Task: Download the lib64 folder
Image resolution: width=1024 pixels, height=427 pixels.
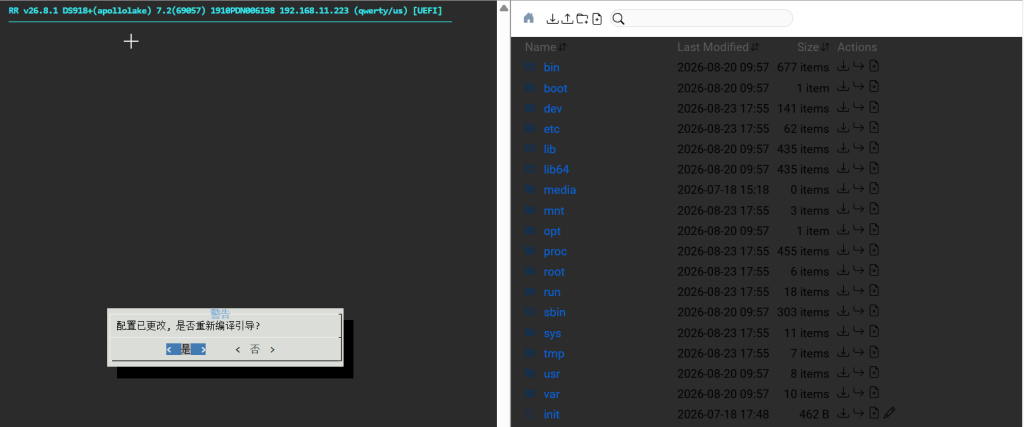Action: click(x=843, y=168)
